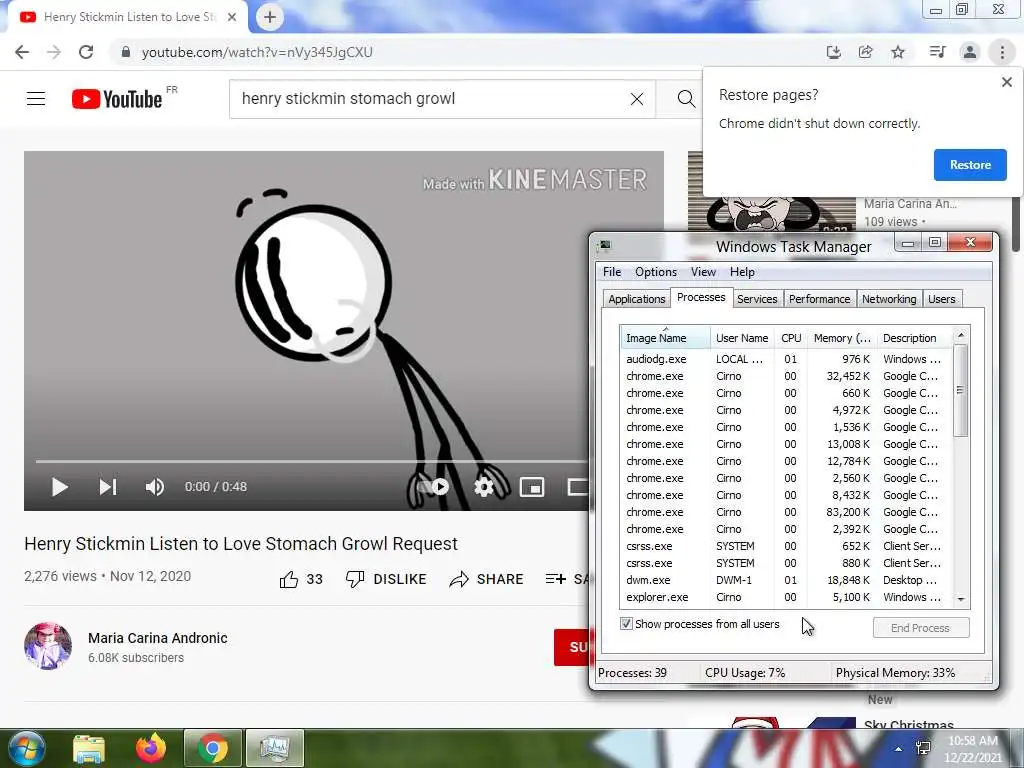Open Task Manager Help menu
Screen dimensions: 1024x768
point(742,272)
